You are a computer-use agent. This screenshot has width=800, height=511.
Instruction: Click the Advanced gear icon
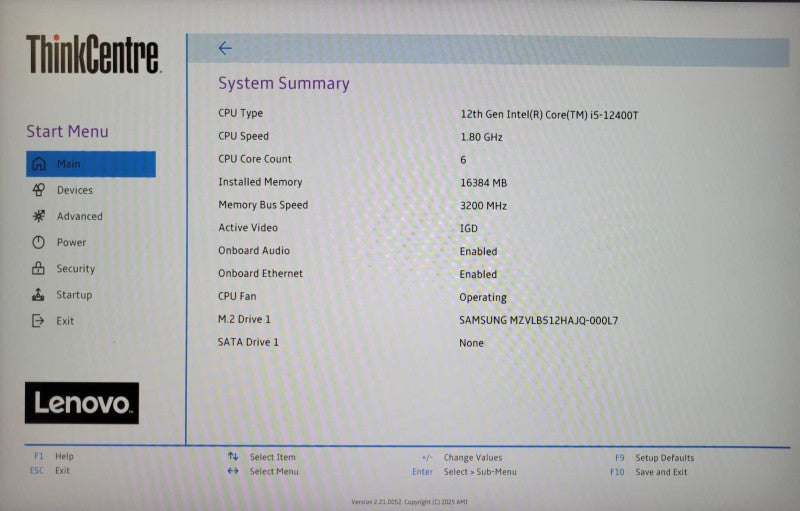(39, 216)
